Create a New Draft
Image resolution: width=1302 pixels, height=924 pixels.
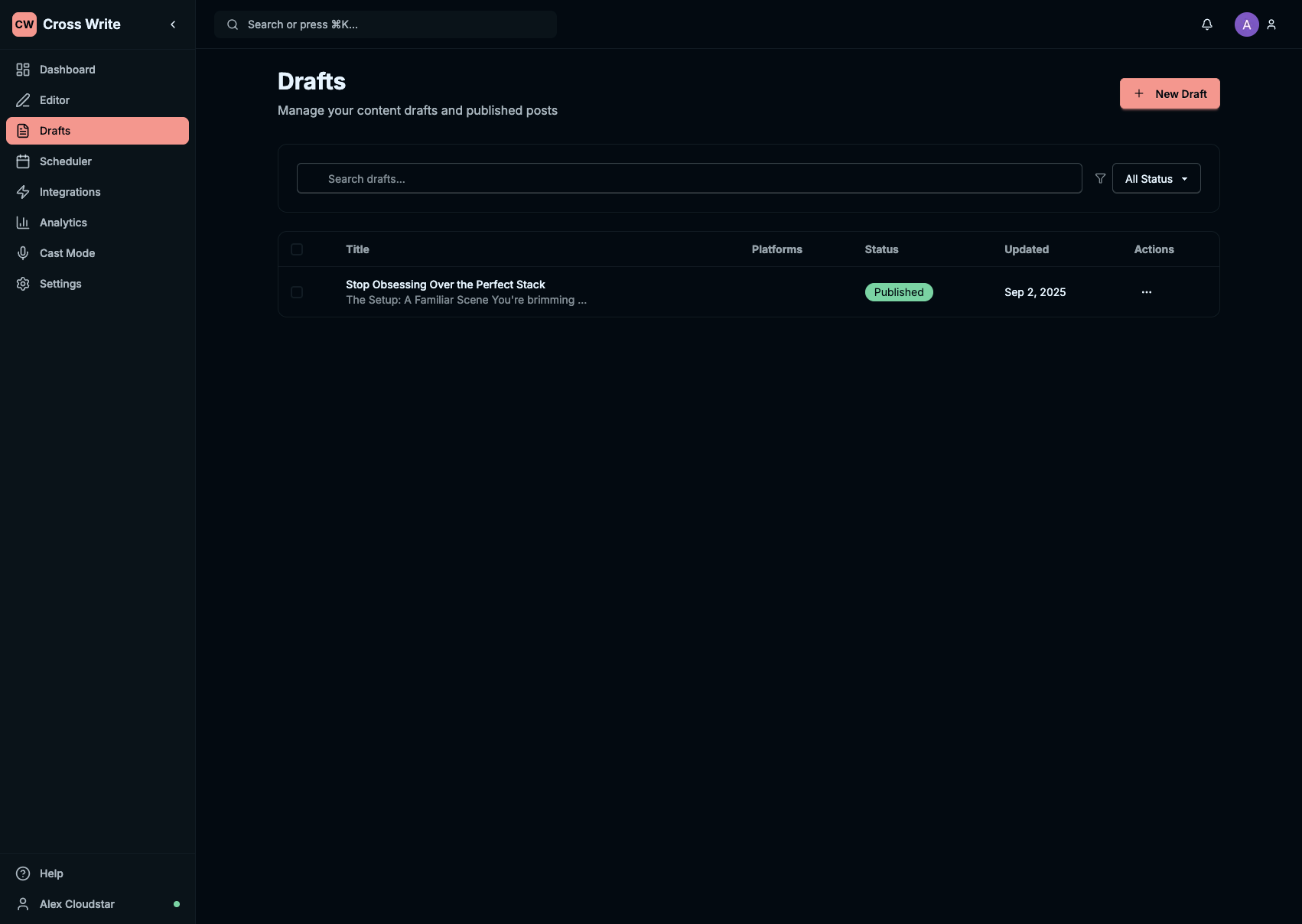click(x=1169, y=93)
